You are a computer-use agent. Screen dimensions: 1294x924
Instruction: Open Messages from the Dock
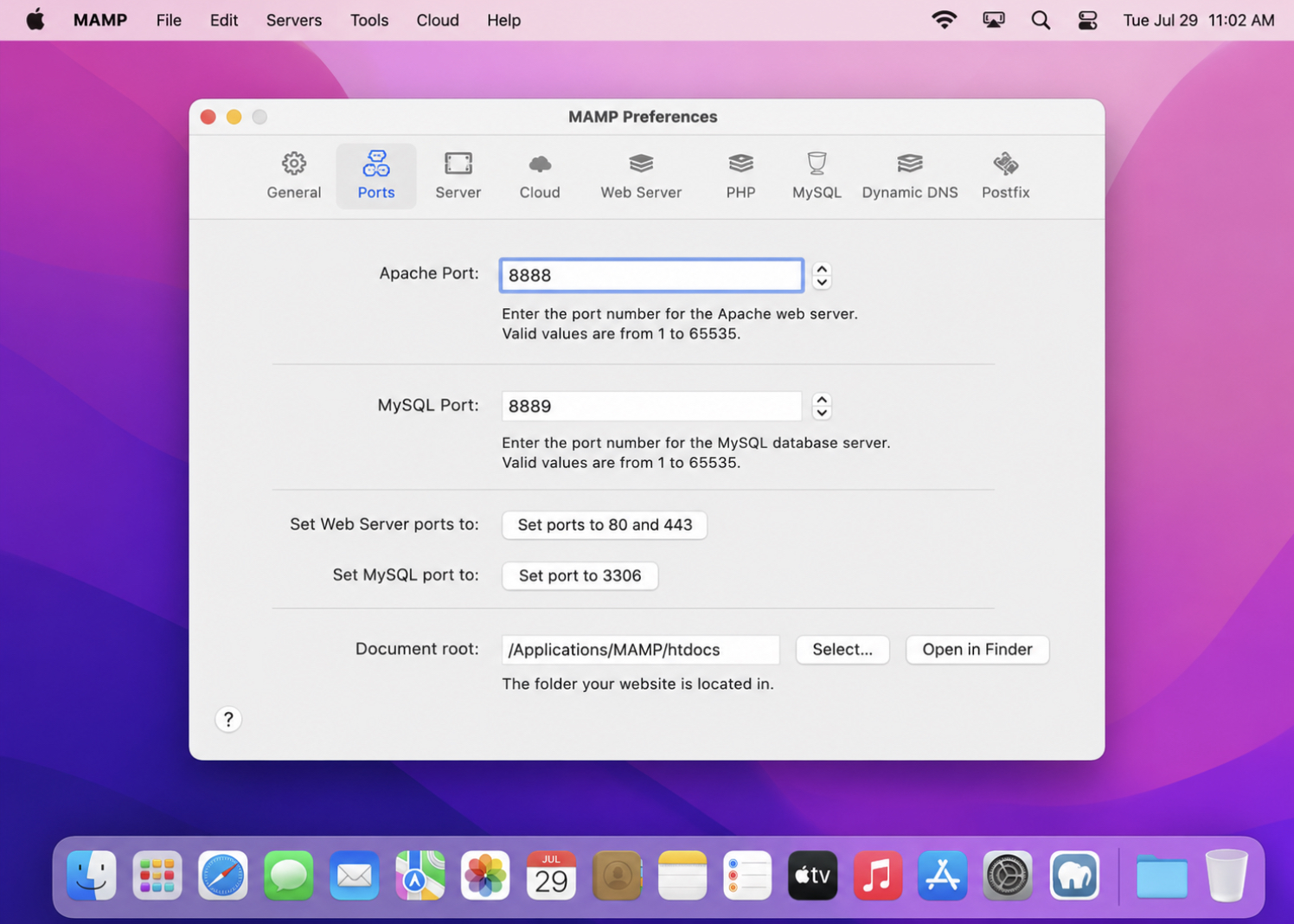289,876
